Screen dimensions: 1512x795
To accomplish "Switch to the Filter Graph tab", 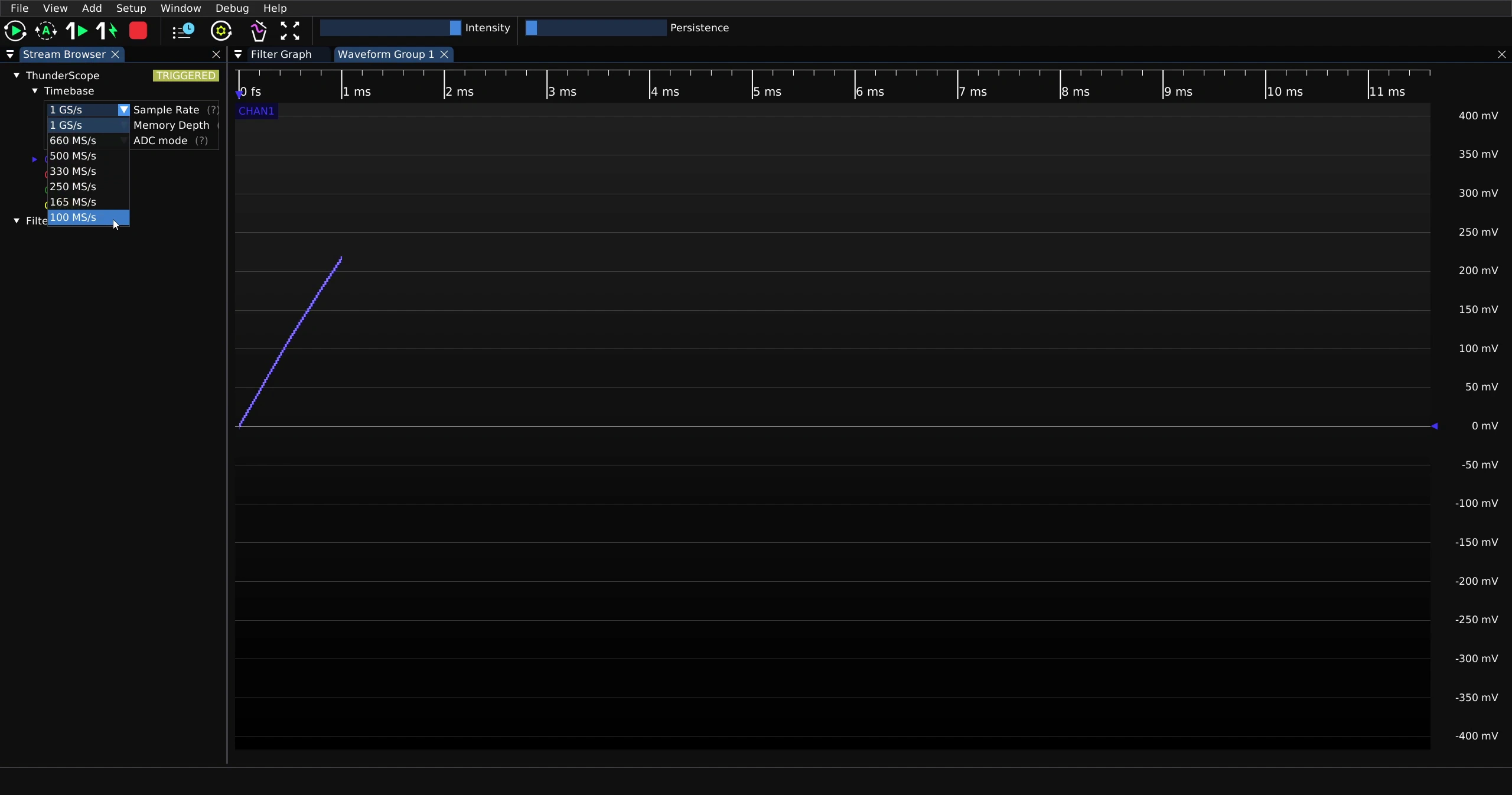I will (281, 54).
